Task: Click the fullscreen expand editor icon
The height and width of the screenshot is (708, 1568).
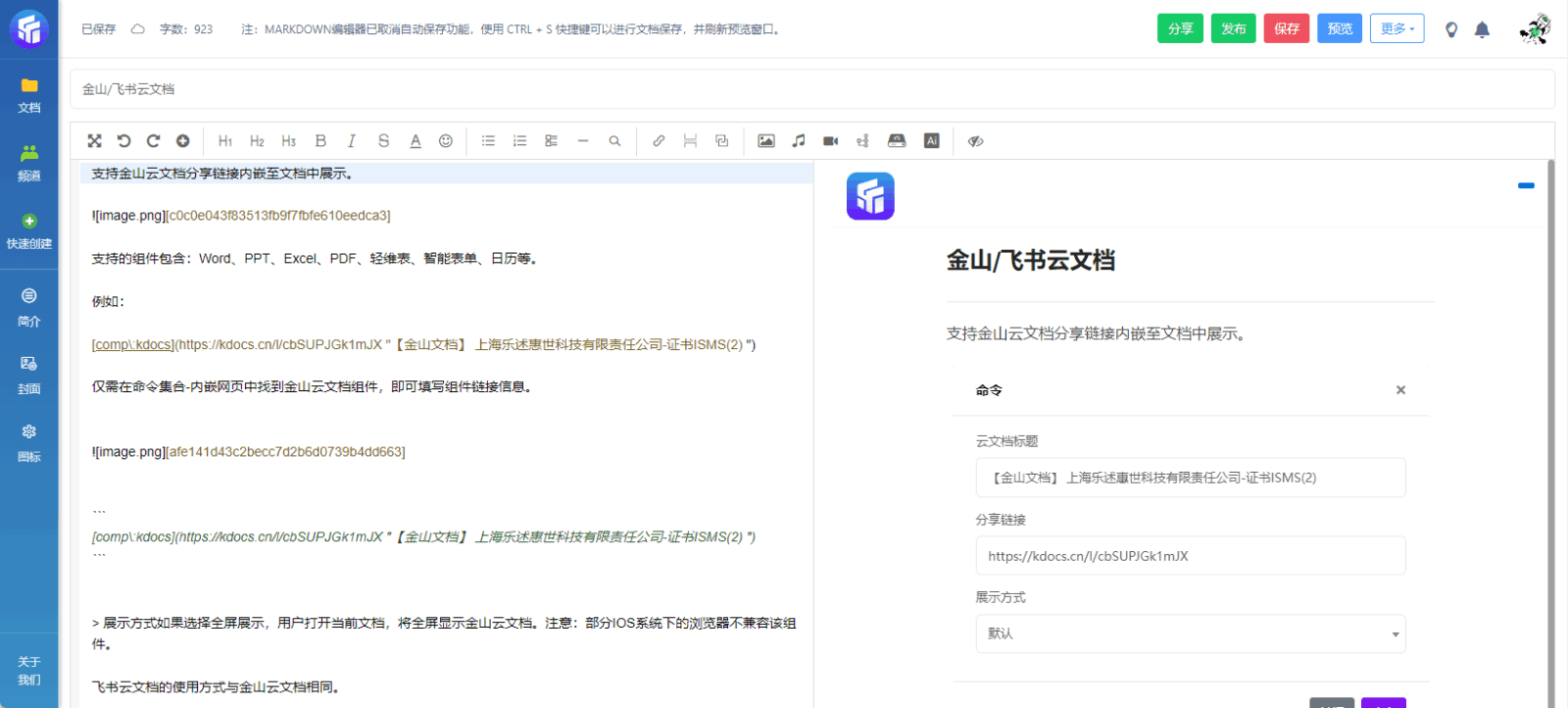Action: click(94, 141)
